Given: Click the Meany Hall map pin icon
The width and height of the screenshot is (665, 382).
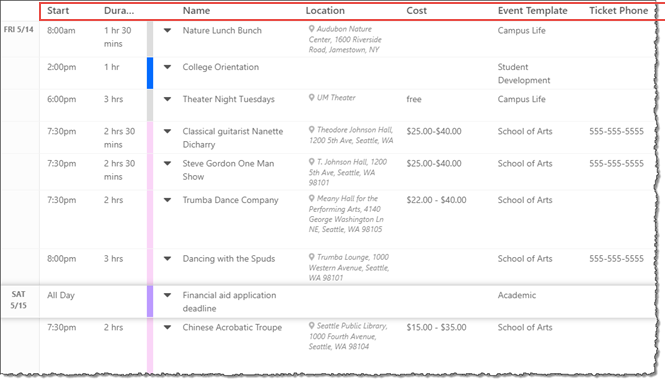Looking at the screenshot, I should (312, 198).
